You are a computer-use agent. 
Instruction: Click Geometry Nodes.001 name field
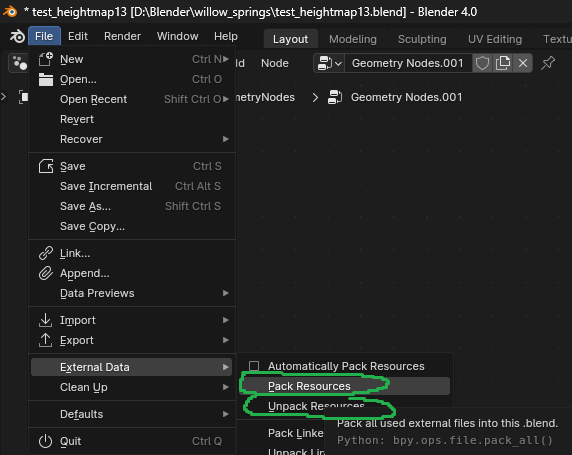click(x=408, y=63)
